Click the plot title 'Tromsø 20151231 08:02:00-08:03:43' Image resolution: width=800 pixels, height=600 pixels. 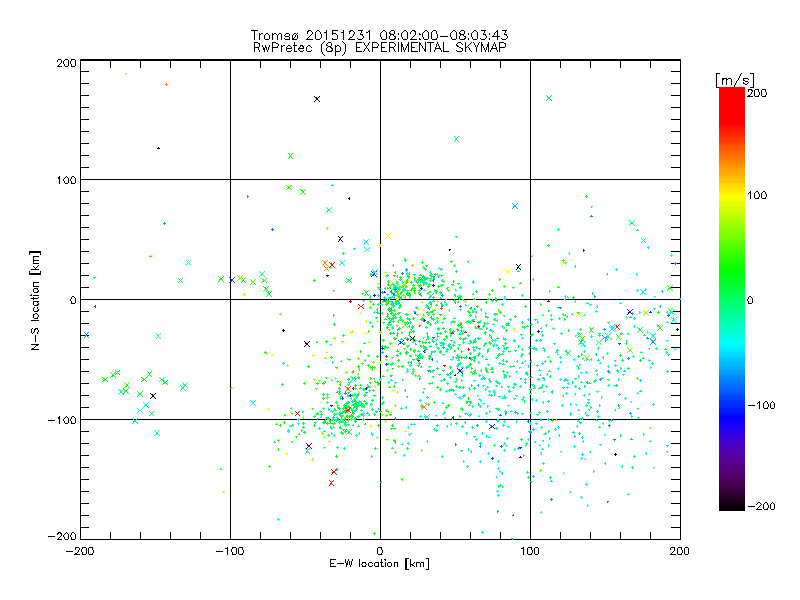pos(379,35)
